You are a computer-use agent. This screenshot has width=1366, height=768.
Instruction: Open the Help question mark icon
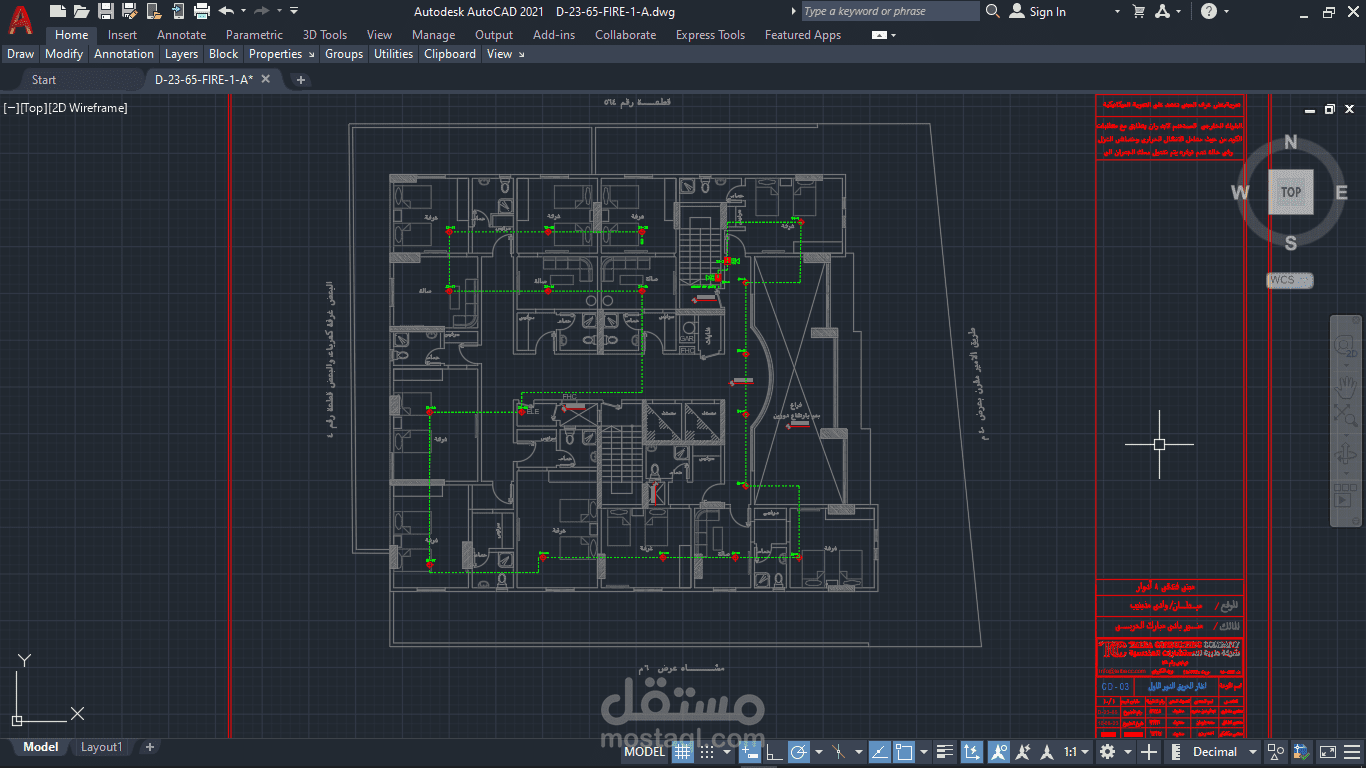pyautogui.click(x=1209, y=11)
